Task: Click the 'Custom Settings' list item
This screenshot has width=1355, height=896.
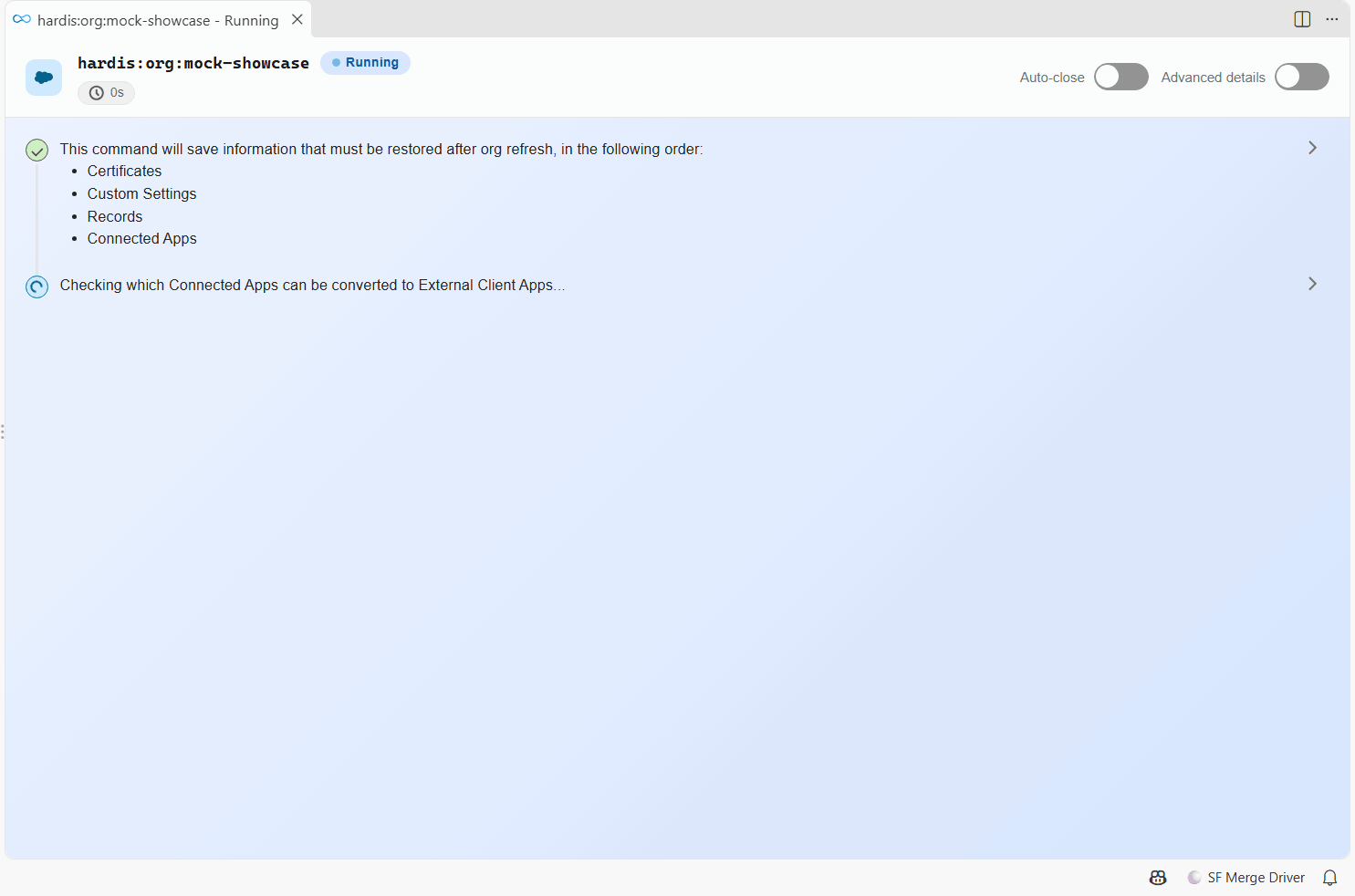Action: 141,194
